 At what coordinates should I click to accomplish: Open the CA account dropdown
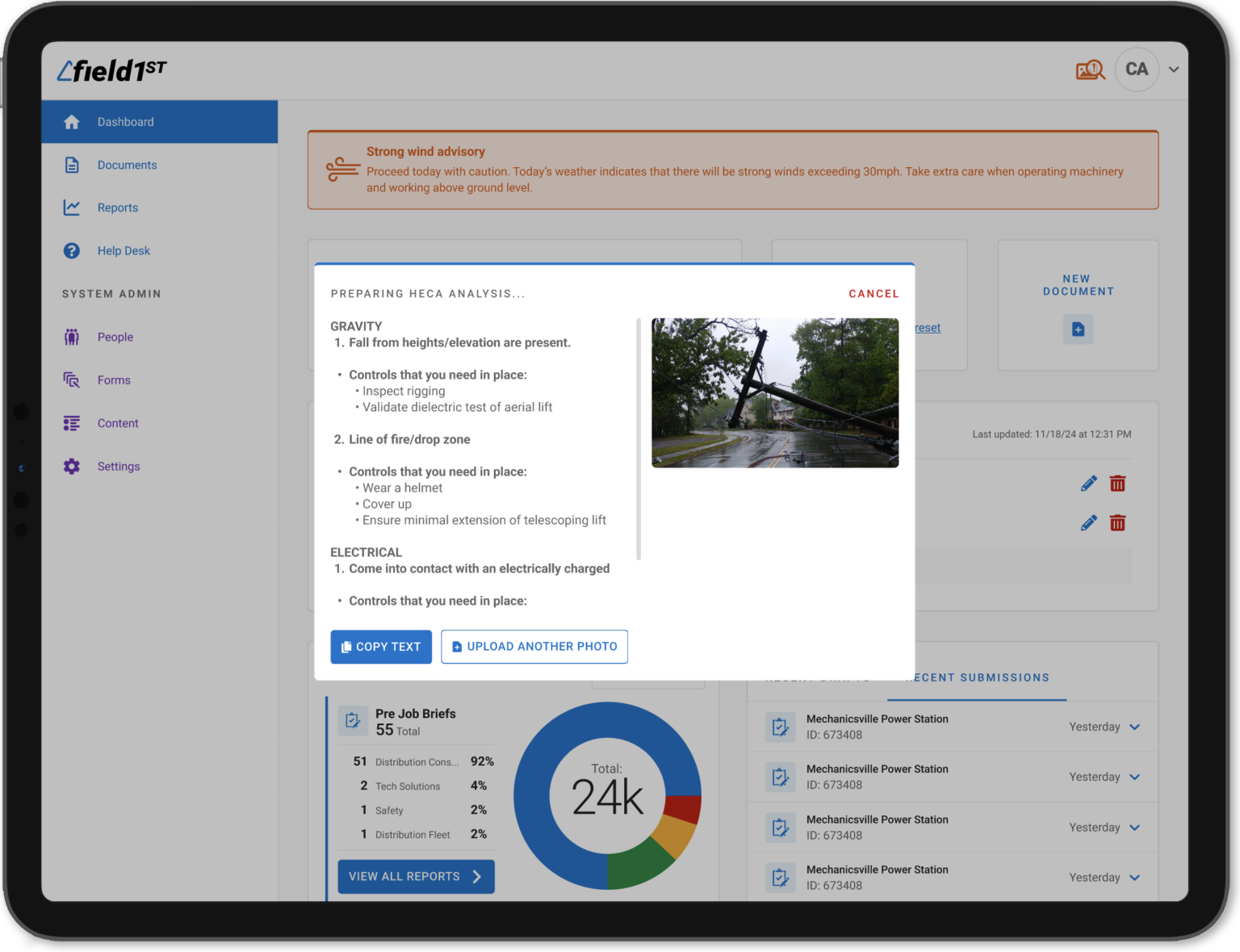pyautogui.click(x=1173, y=70)
